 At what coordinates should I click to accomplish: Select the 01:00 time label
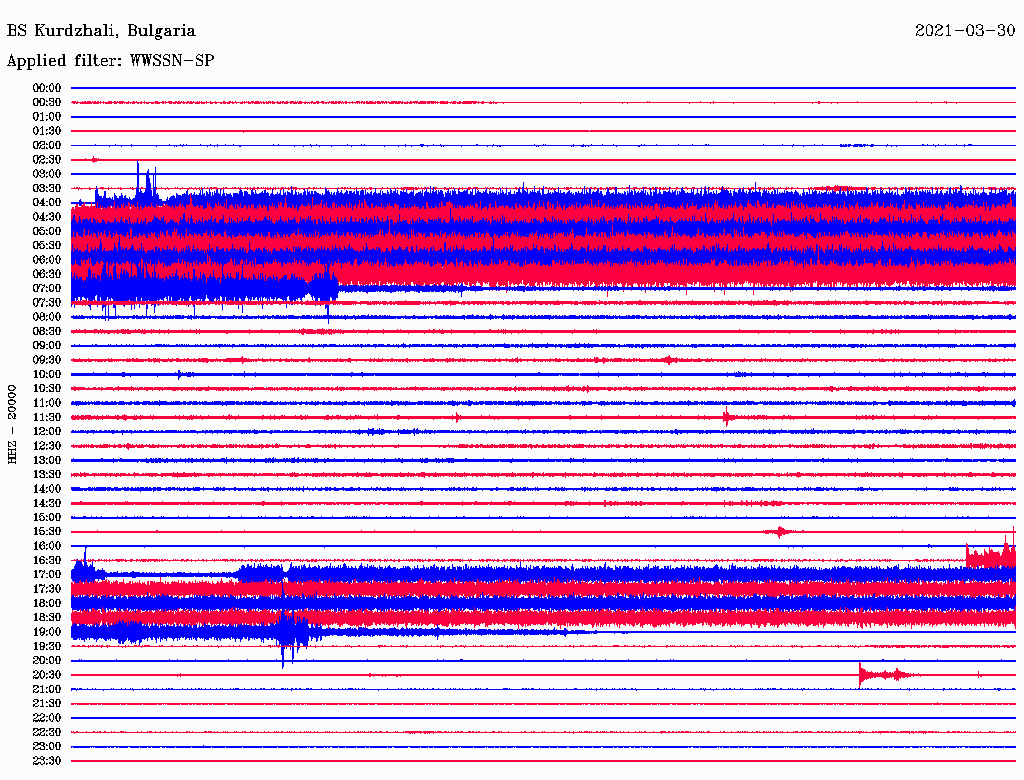click(x=47, y=117)
